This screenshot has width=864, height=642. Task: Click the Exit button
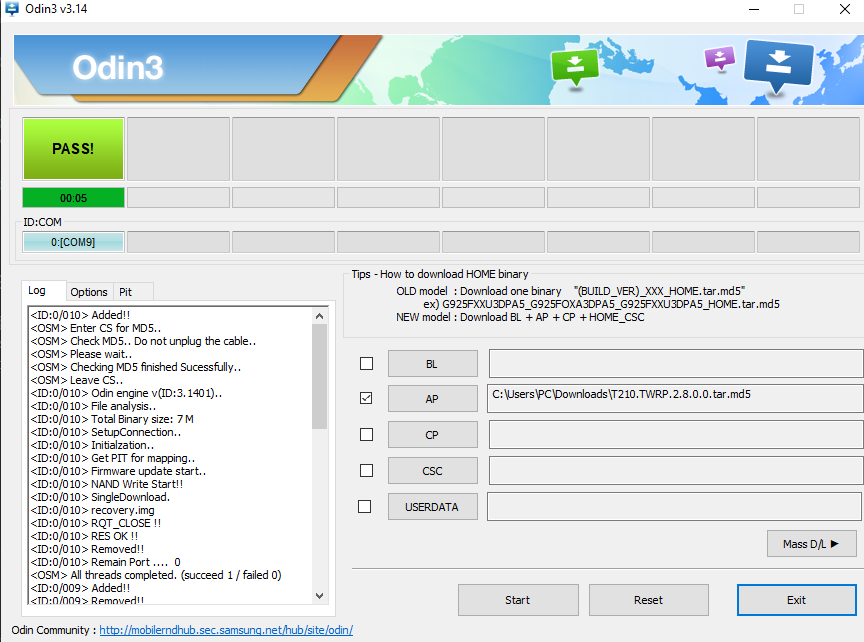(x=797, y=600)
